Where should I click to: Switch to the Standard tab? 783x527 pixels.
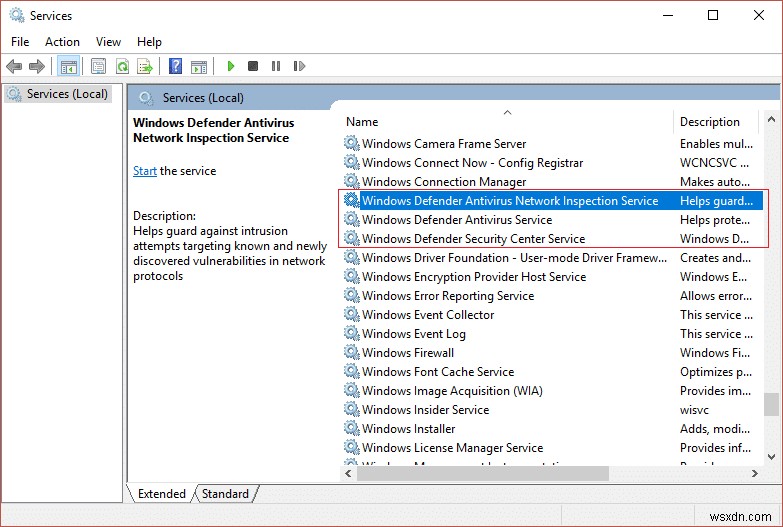[225, 494]
